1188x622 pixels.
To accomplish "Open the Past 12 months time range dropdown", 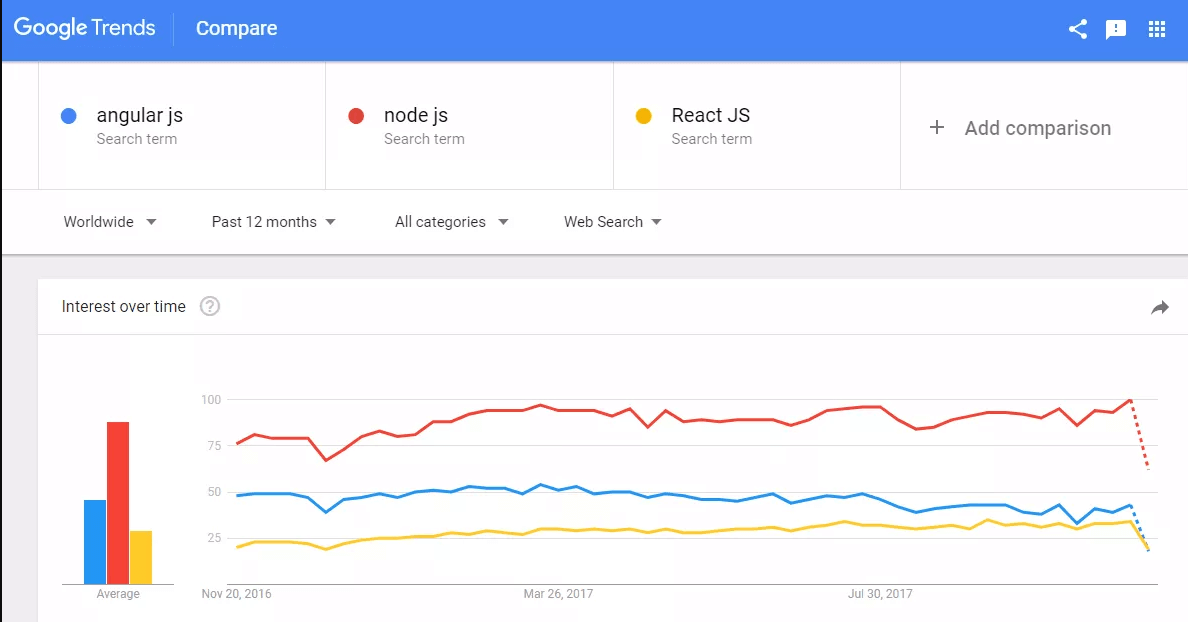I will pos(273,221).
